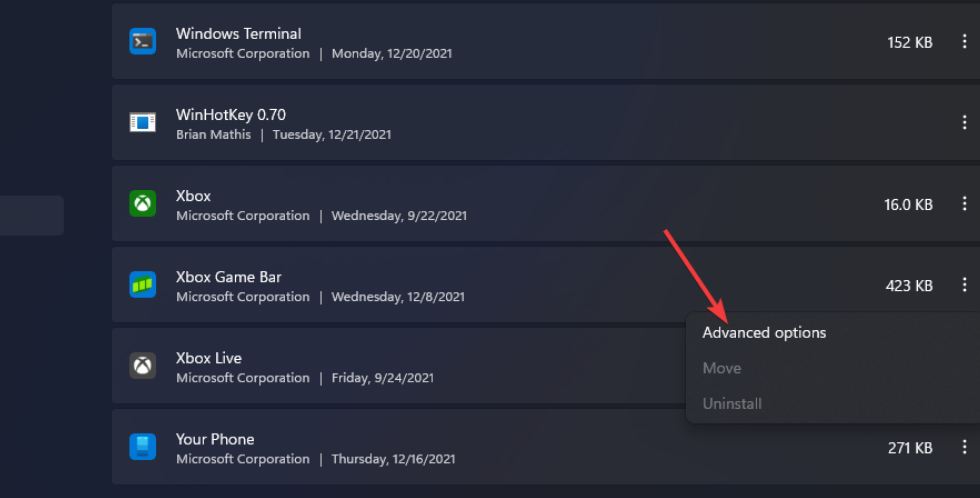Click the Your Phone app icon

point(143,447)
